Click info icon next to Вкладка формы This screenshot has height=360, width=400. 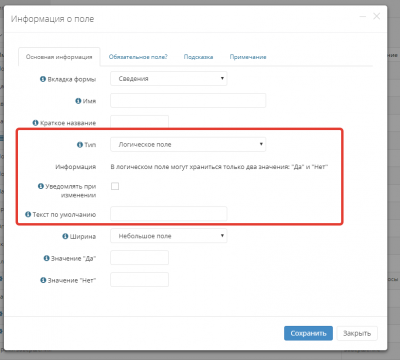click(x=43, y=79)
